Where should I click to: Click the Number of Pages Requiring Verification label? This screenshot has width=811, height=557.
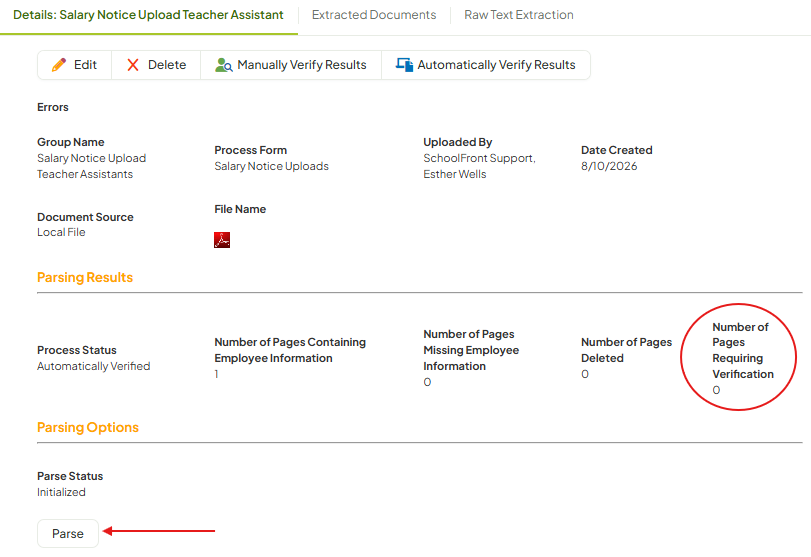pos(743,351)
